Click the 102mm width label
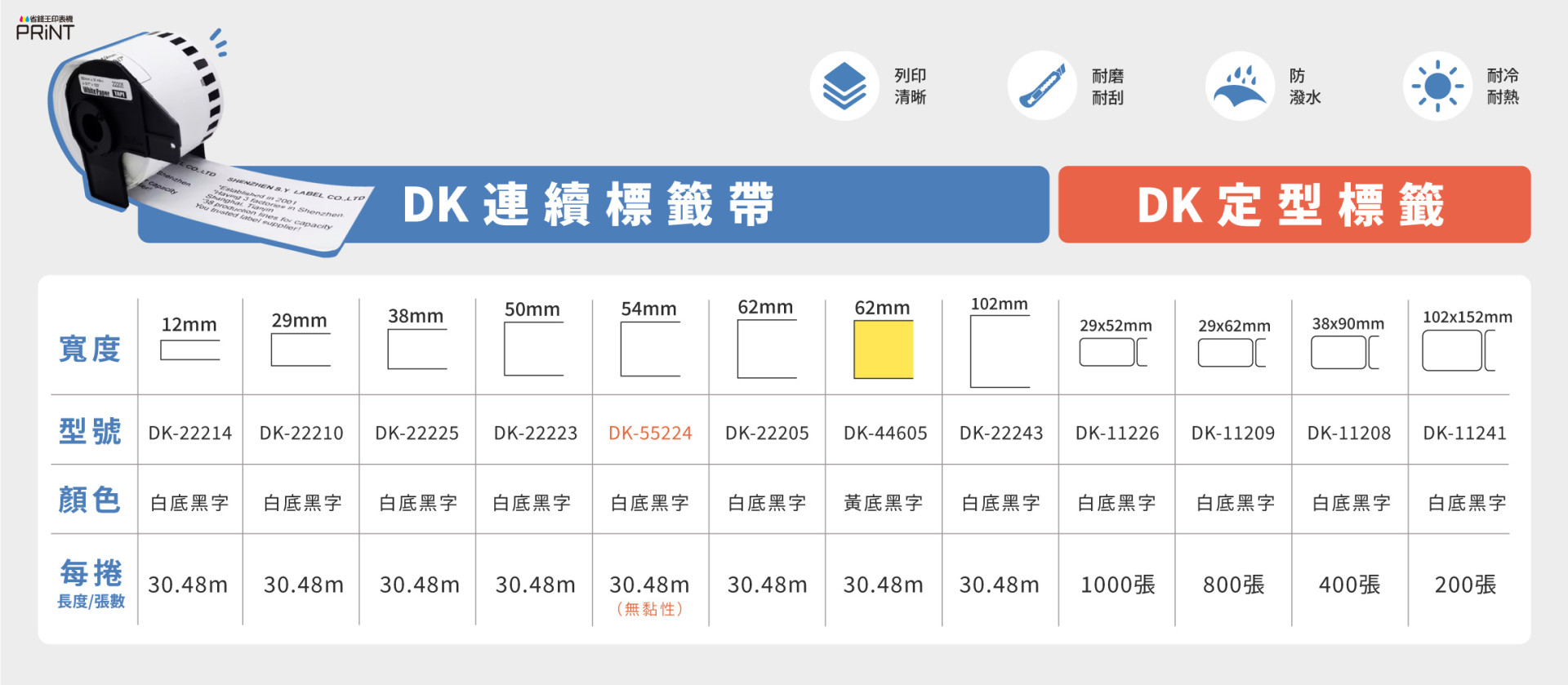1568x685 pixels. click(x=1000, y=304)
